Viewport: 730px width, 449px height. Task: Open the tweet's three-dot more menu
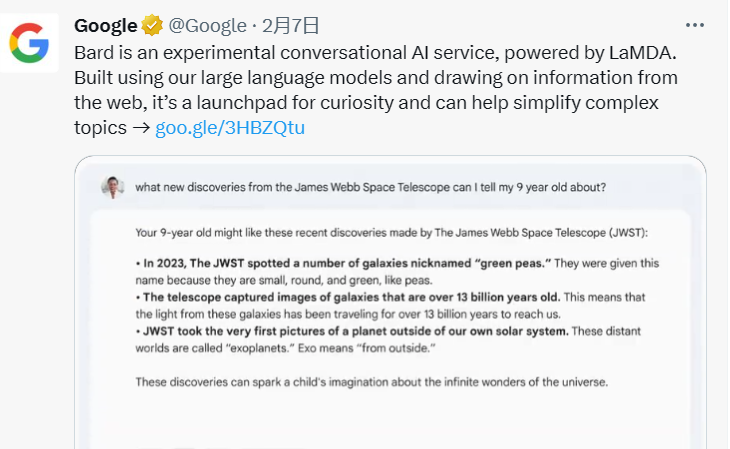695,25
